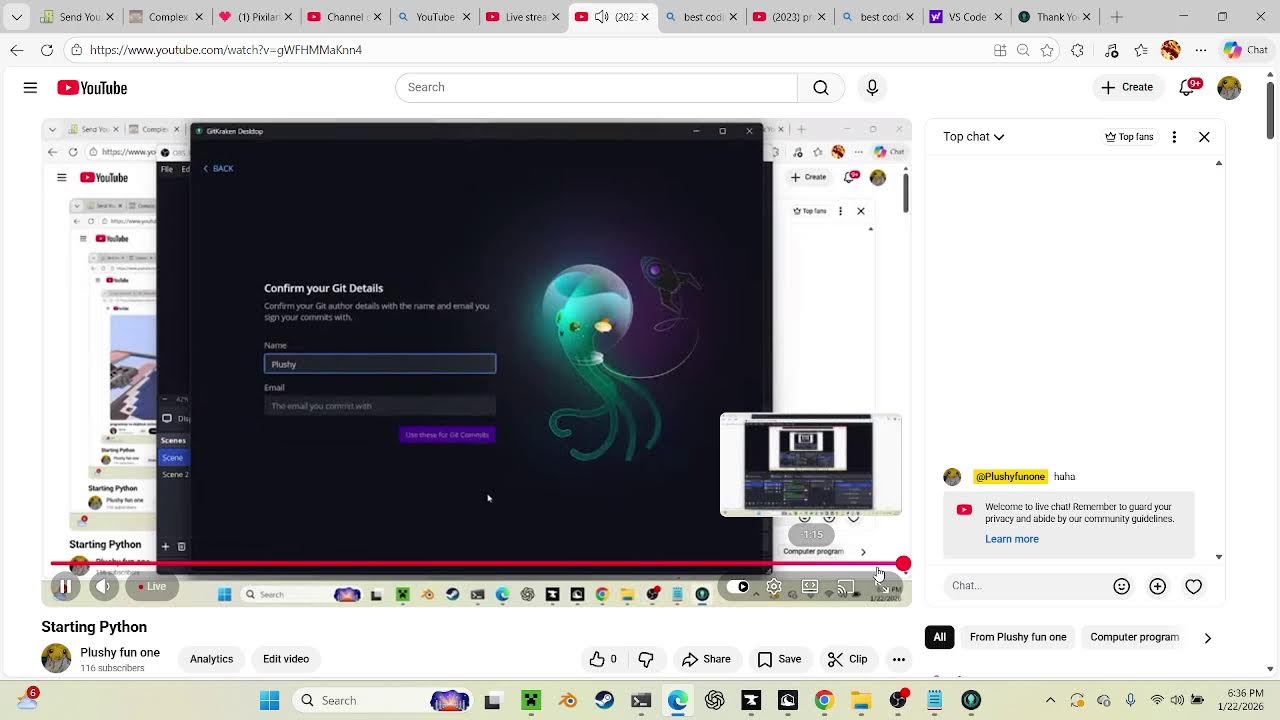
Task: Click the magnifier search button
Action: 821,87
